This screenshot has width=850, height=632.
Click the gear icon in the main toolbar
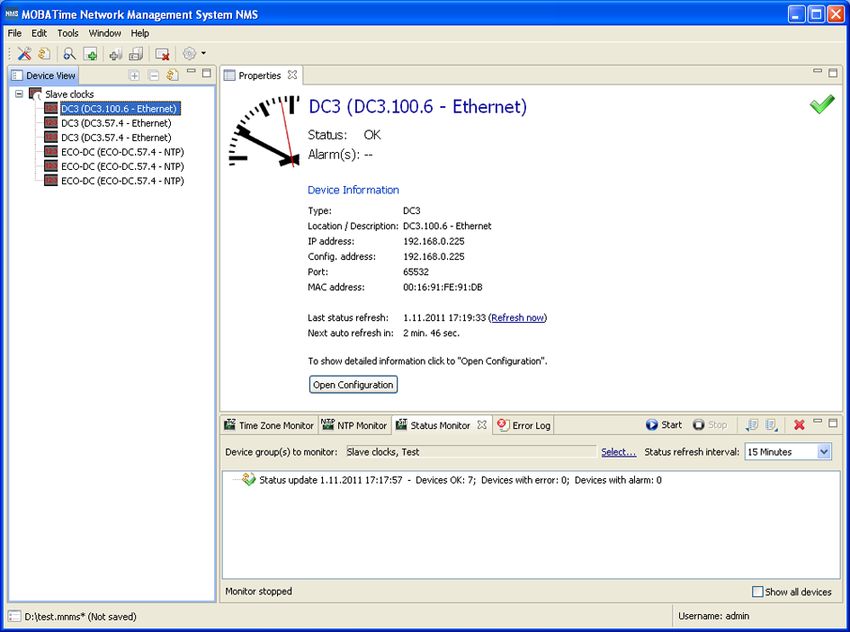[189, 53]
